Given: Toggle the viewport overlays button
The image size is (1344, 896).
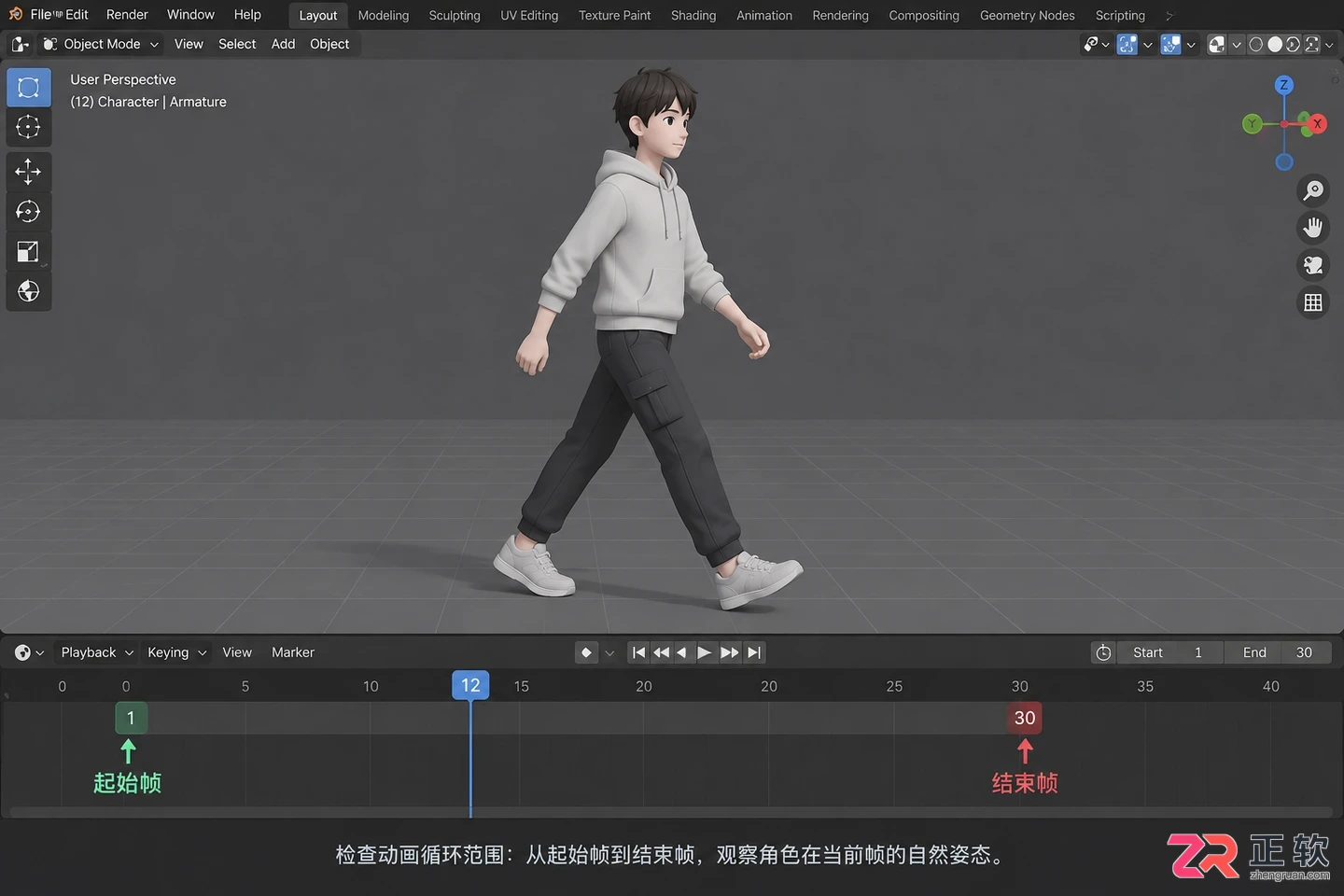Looking at the screenshot, I should pyautogui.click(x=1170, y=44).
